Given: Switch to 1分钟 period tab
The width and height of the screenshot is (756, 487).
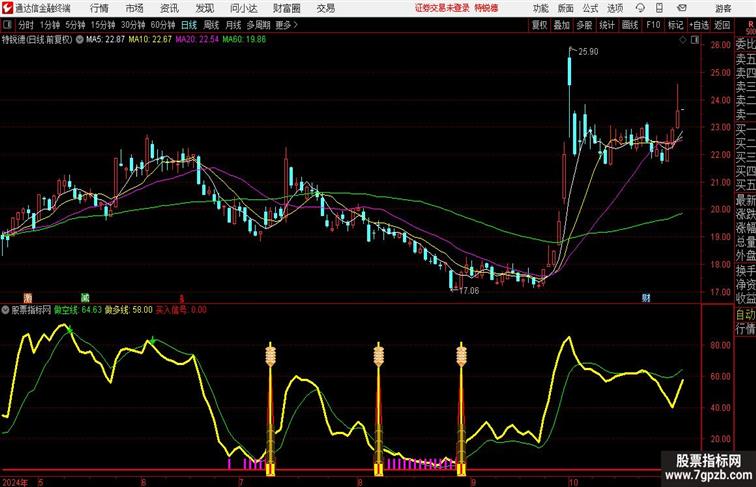Looking at the screenshot, I should [50, 25].
